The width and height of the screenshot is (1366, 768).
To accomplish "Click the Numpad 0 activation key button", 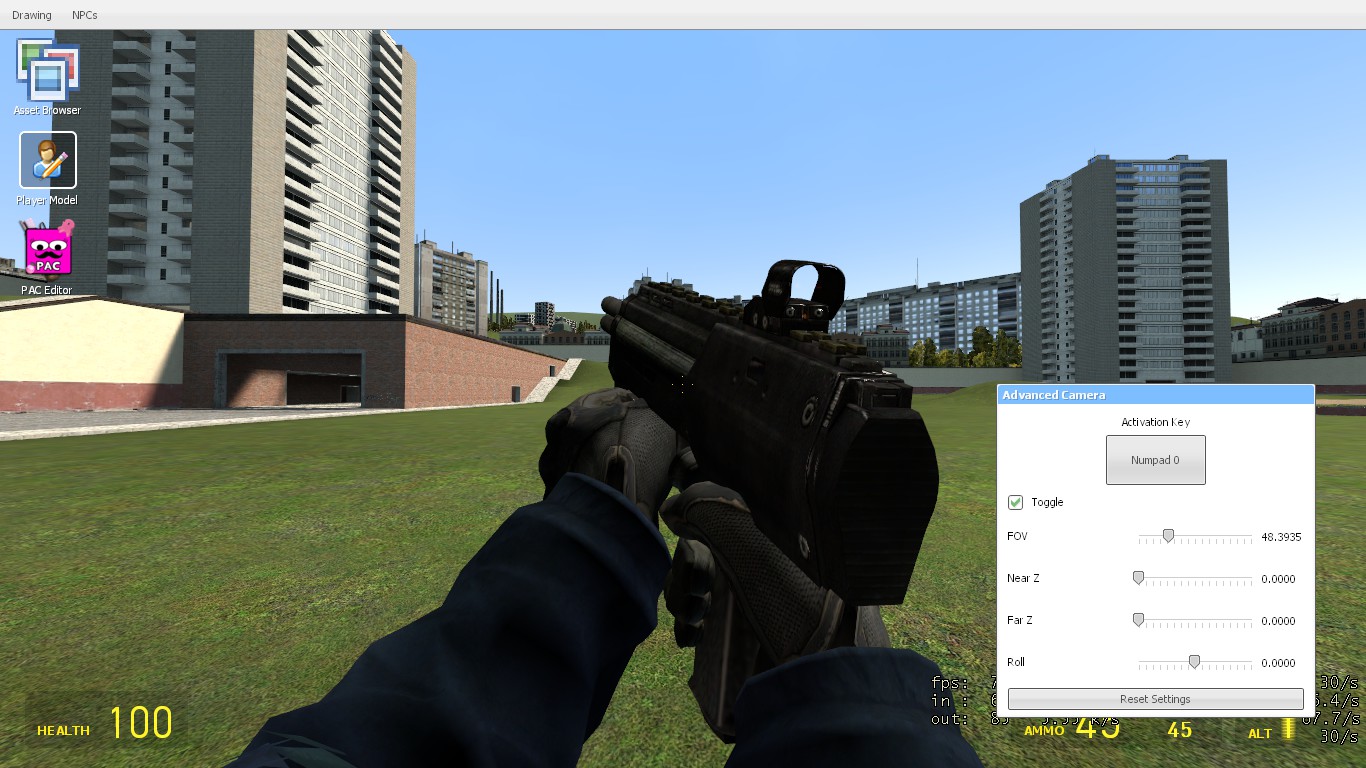I will pos(1155,460).
